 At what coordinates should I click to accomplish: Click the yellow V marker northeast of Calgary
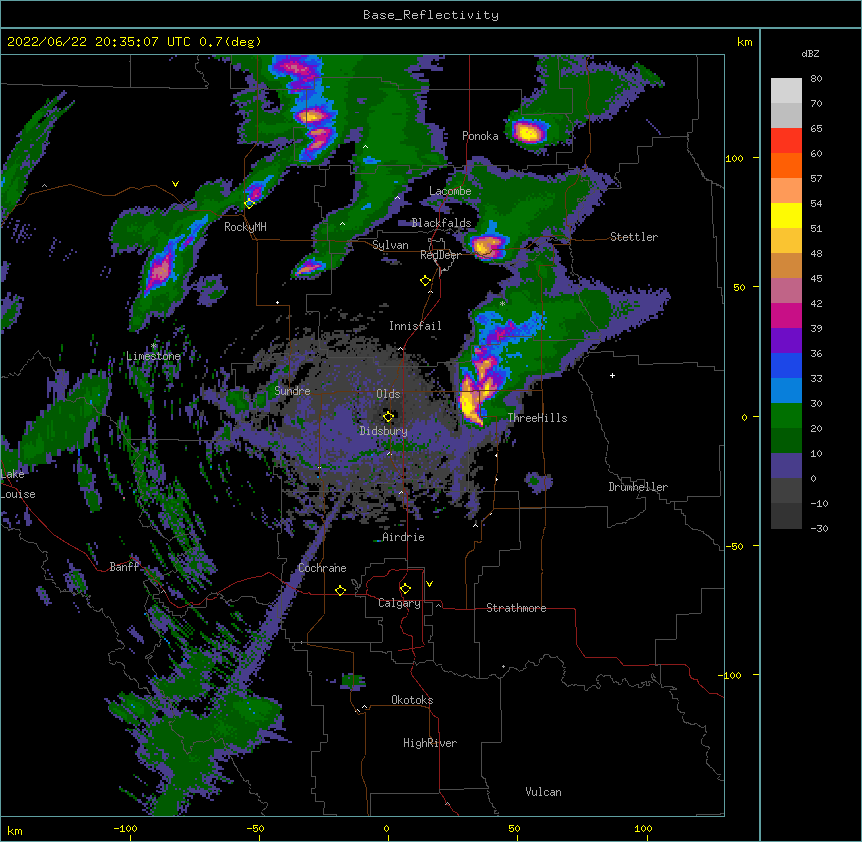(429, 584)
